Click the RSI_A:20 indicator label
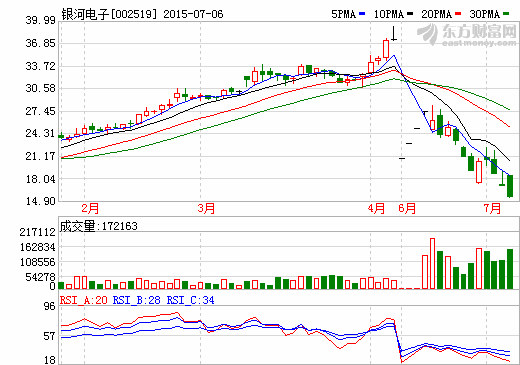 pos(84,300)
